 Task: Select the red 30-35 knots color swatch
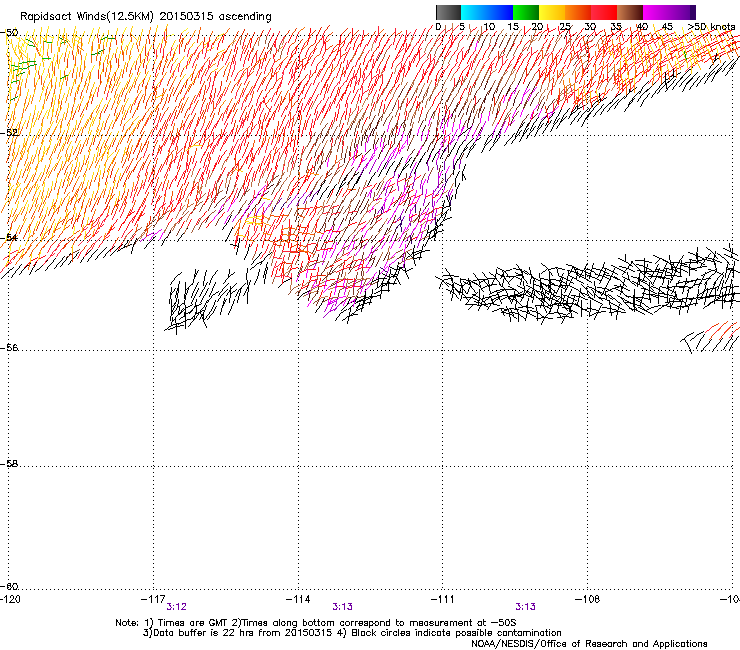[604, 12]
